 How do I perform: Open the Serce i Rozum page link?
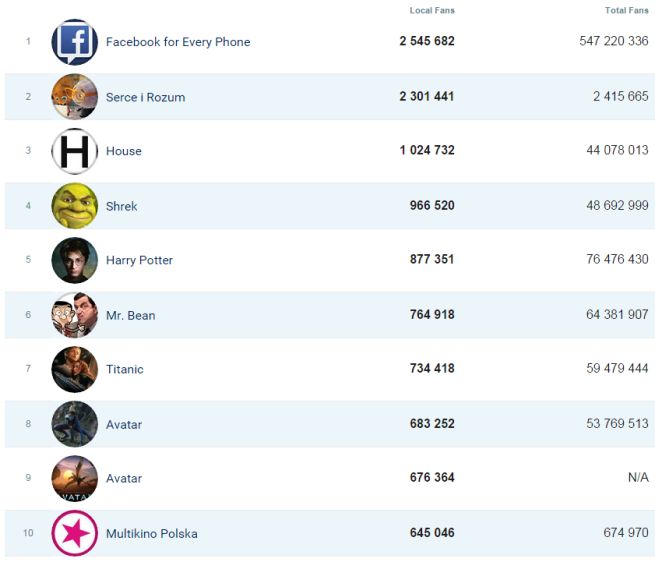pos(145,97)
